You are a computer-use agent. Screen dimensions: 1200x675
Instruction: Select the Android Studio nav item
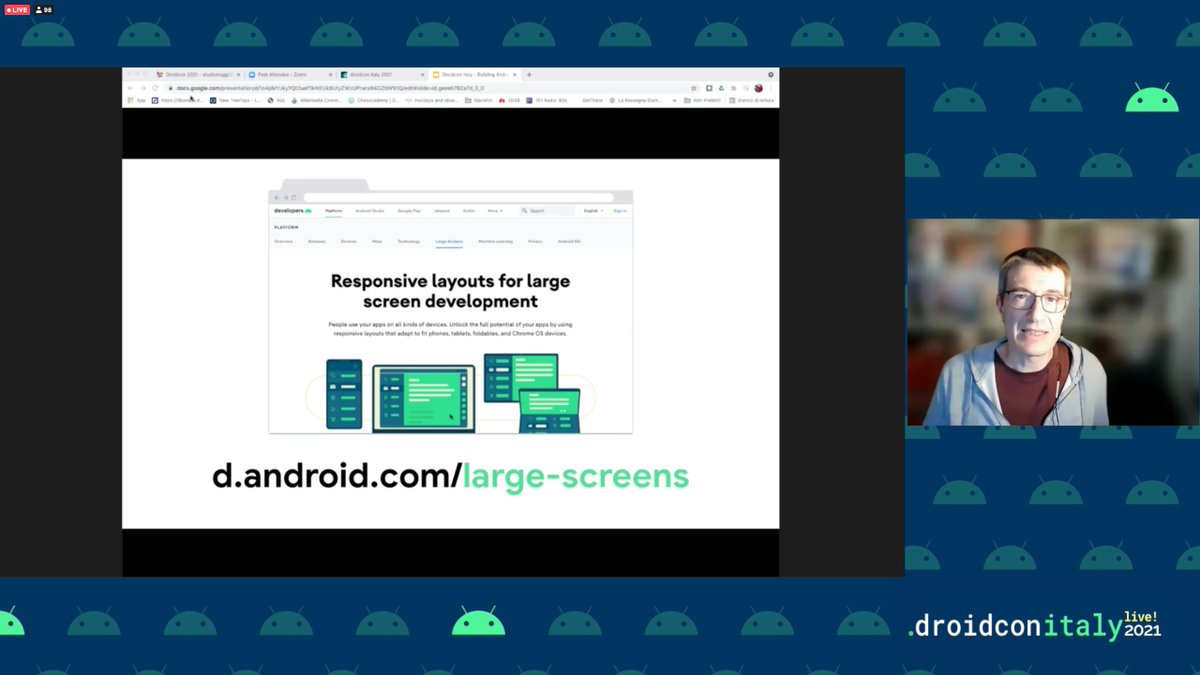point(370,211)
